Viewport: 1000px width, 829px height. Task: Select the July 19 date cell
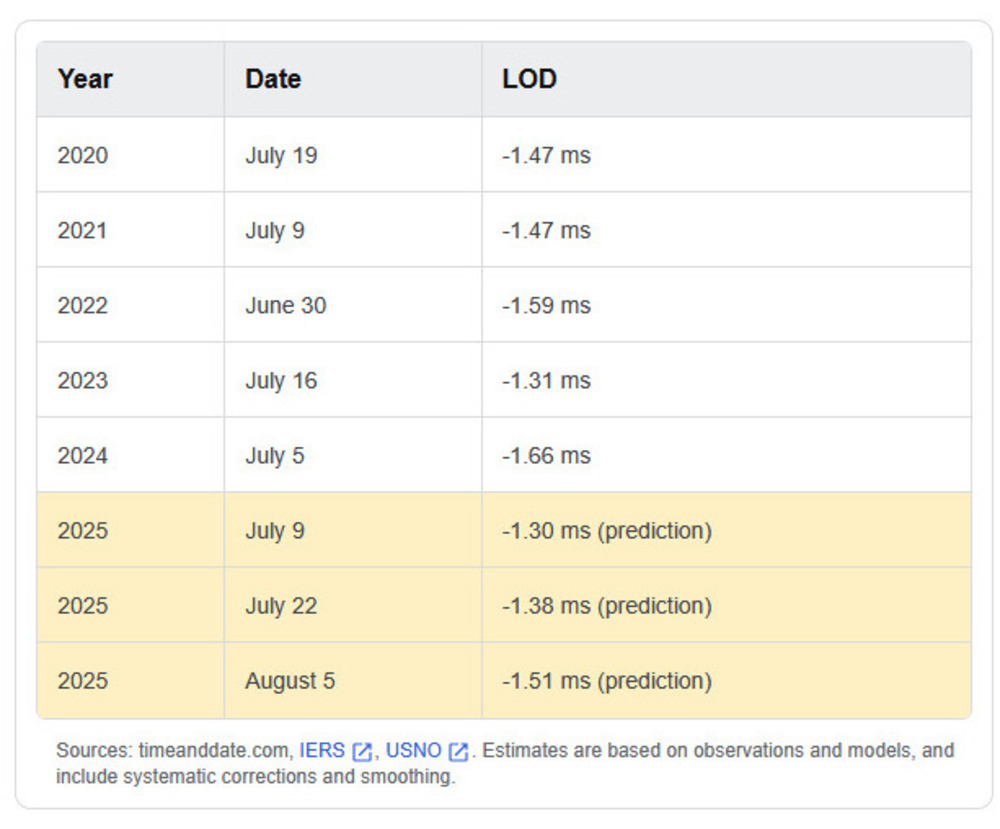pyautogui.click(x=281, y=155)
